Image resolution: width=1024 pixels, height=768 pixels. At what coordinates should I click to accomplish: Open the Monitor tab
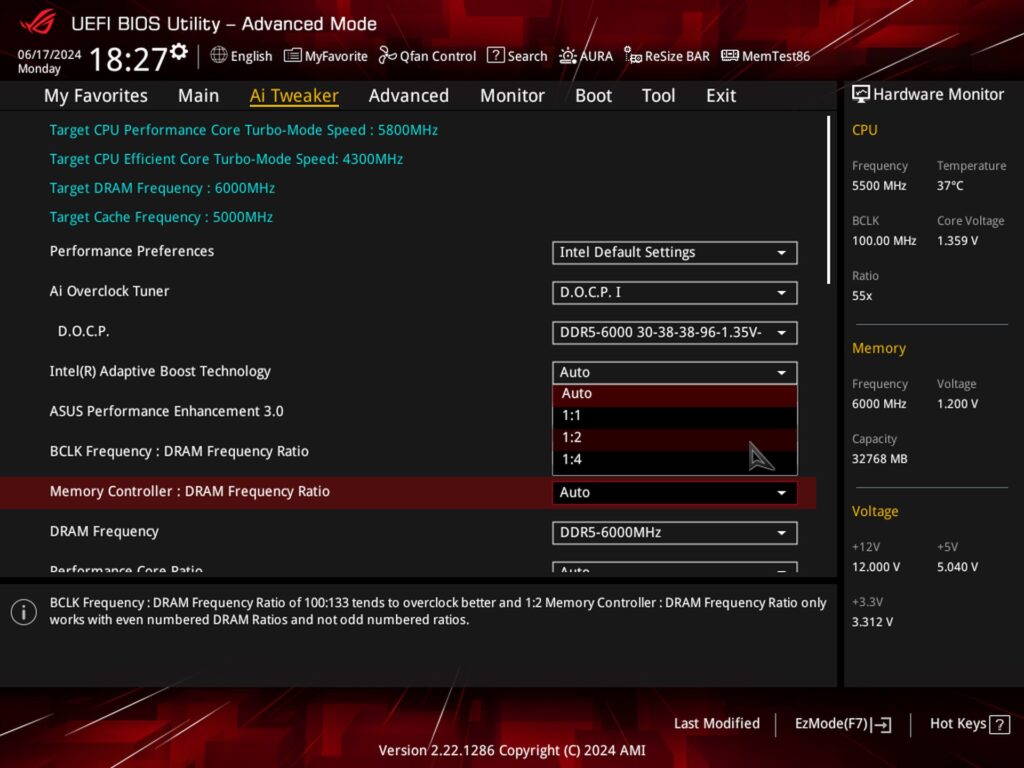click(x=512, y=95)
